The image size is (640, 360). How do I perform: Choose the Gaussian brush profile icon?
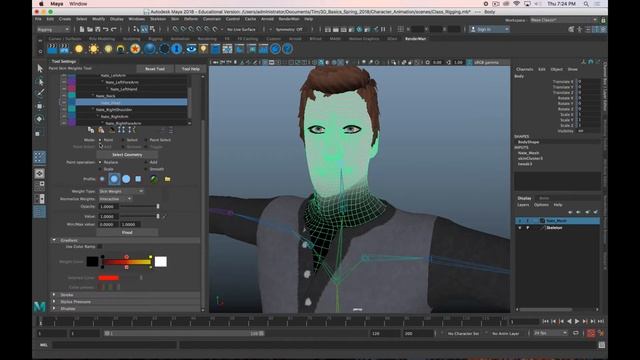pos(102,179)
